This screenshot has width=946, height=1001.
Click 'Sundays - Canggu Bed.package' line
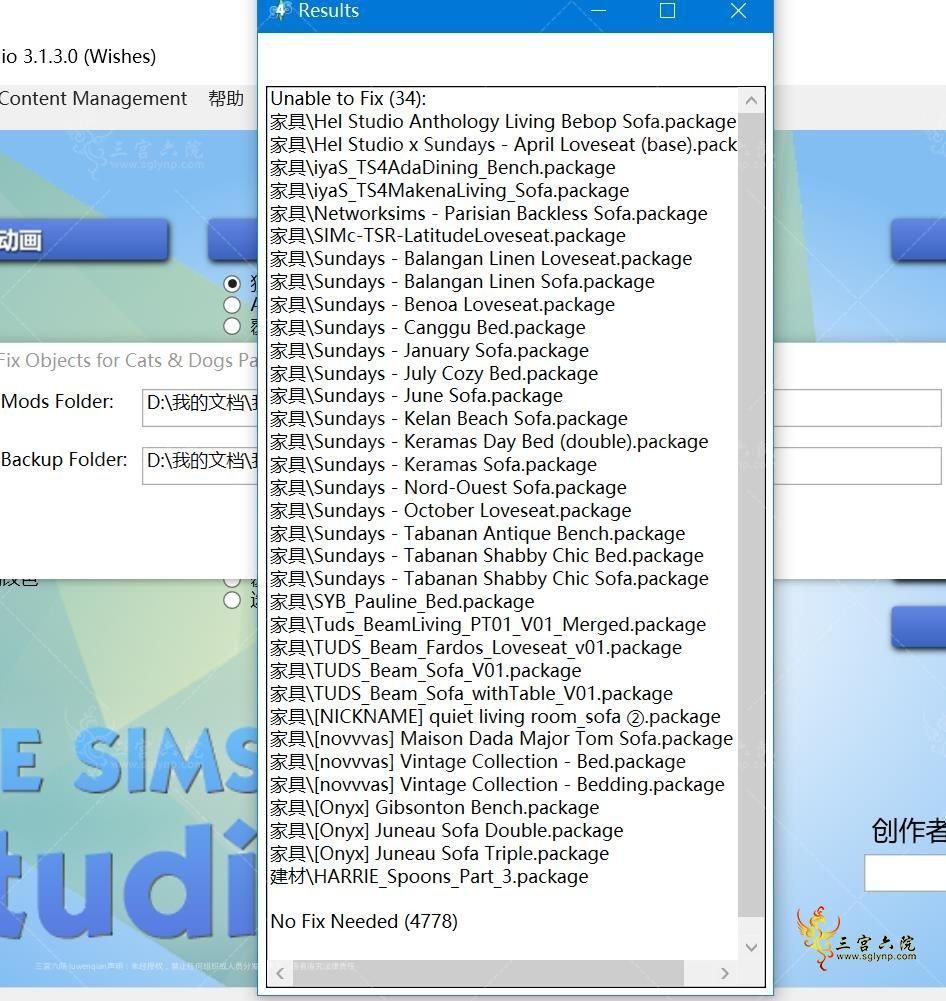pyautogui.click(x=427, y=327)
